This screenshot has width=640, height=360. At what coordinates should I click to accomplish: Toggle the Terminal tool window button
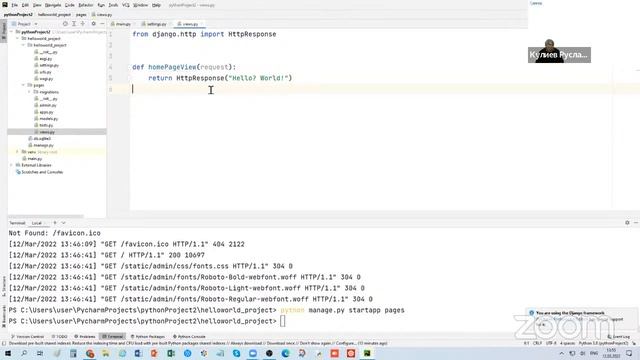[x=113, y=336]
